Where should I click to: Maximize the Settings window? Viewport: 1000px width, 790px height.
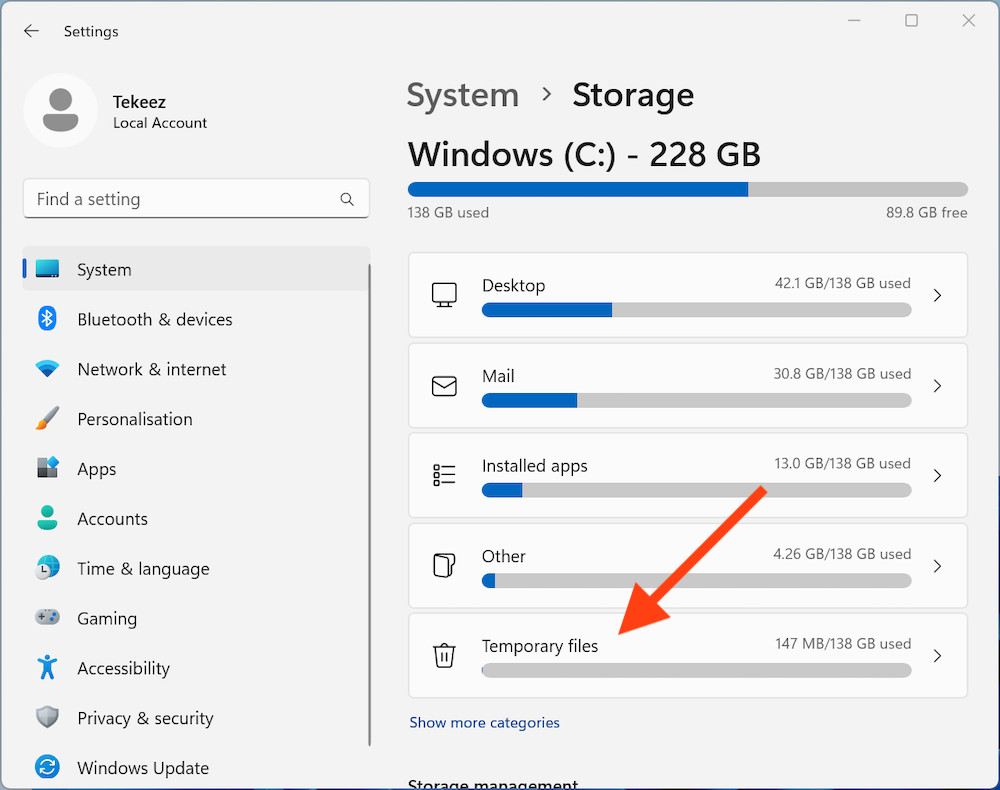point(911,20)
